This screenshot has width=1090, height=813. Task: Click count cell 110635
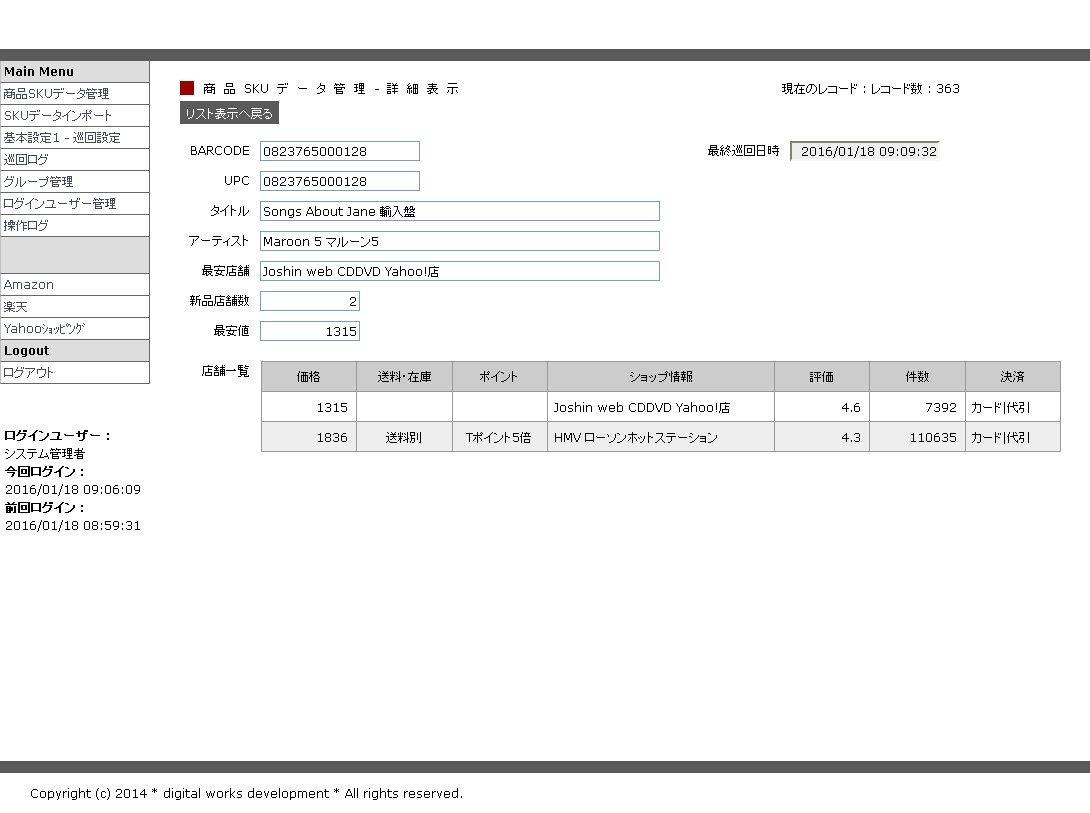[x=918, y=437]
